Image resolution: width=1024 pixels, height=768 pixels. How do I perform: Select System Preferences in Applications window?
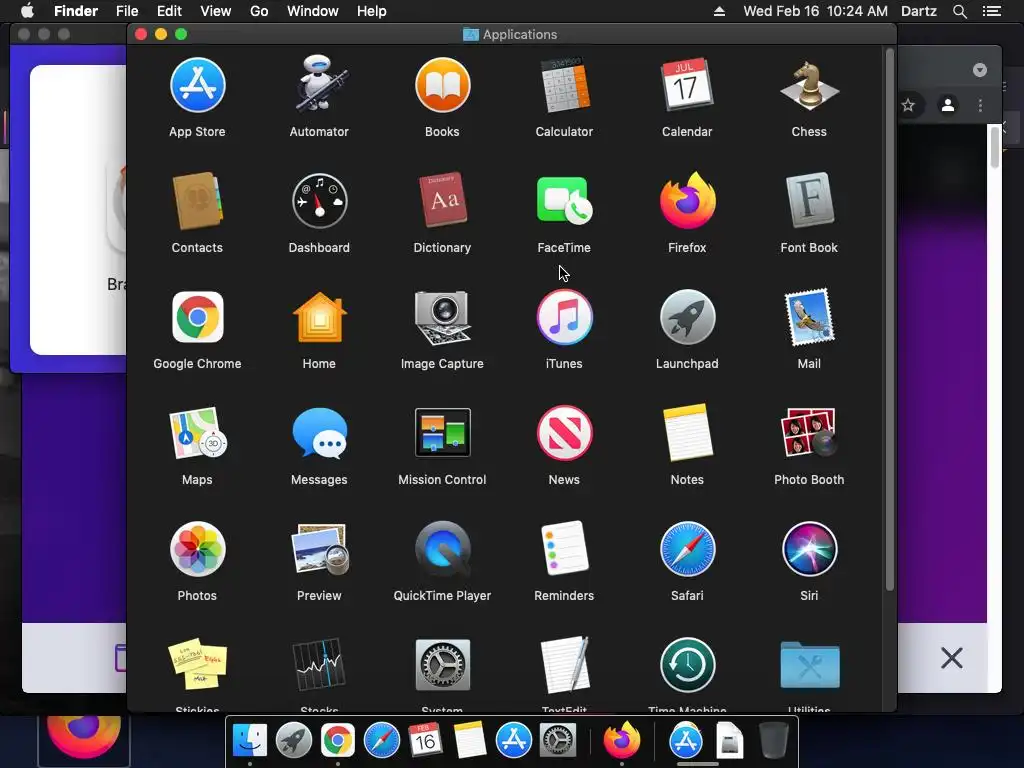click(442, 665)
